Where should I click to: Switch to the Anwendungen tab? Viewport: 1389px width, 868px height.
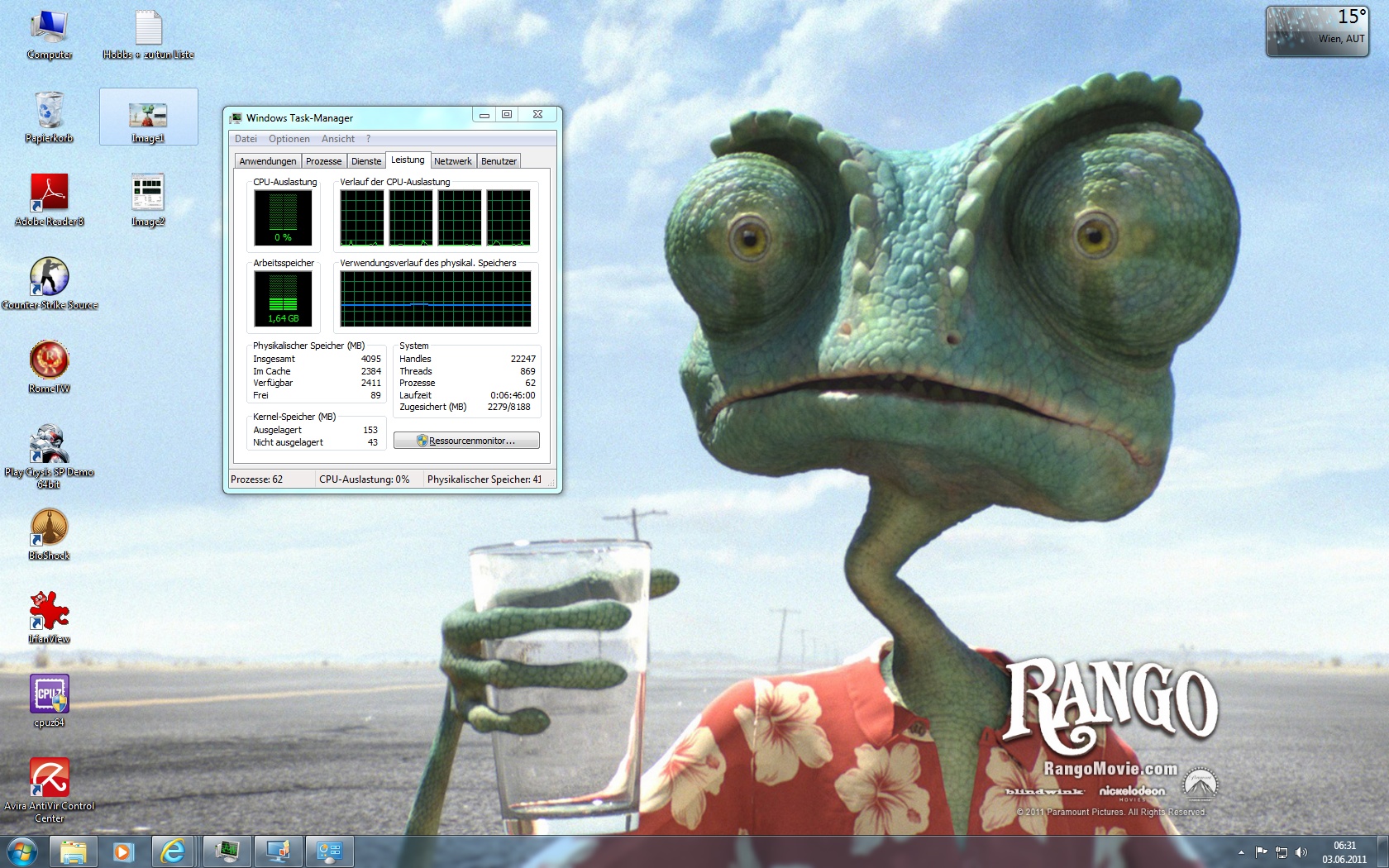pyautogui.click(x=268, y=161)
